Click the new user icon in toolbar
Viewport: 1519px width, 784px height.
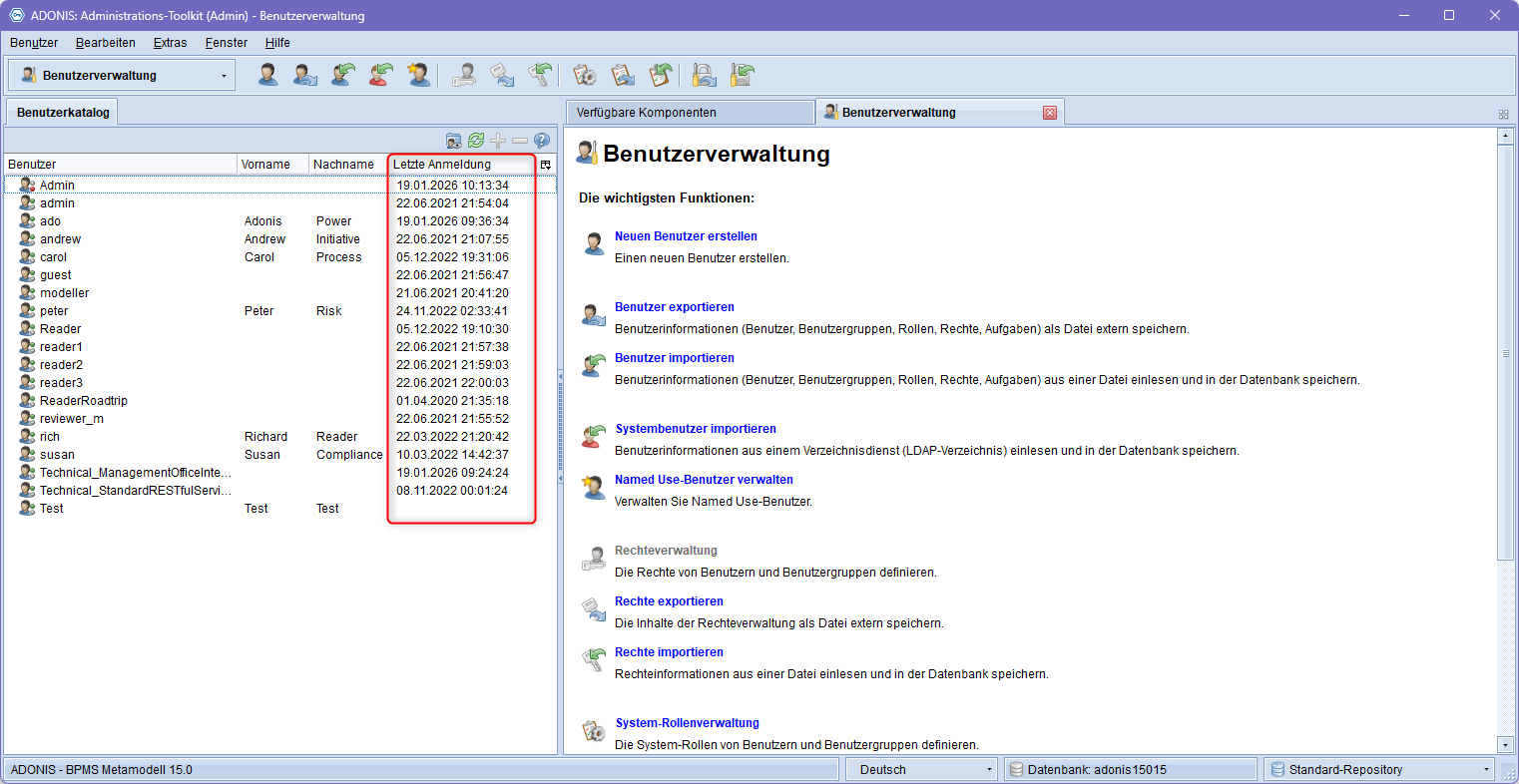point(267,75)
